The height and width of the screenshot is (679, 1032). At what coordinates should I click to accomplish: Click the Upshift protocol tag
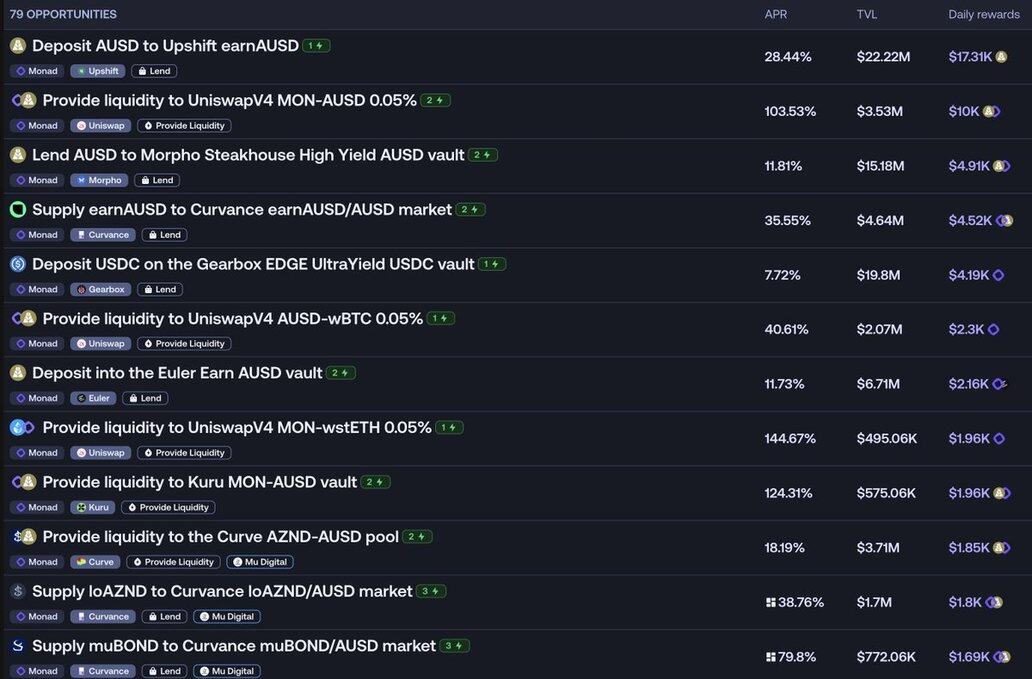click(x=97, y=71)
